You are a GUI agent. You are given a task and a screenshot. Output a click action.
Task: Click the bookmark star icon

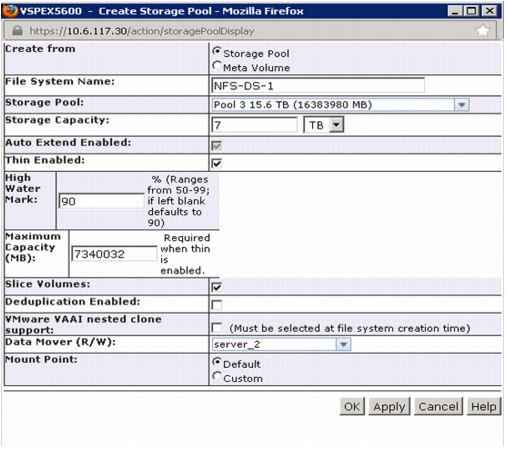click(x=483, y=31)
